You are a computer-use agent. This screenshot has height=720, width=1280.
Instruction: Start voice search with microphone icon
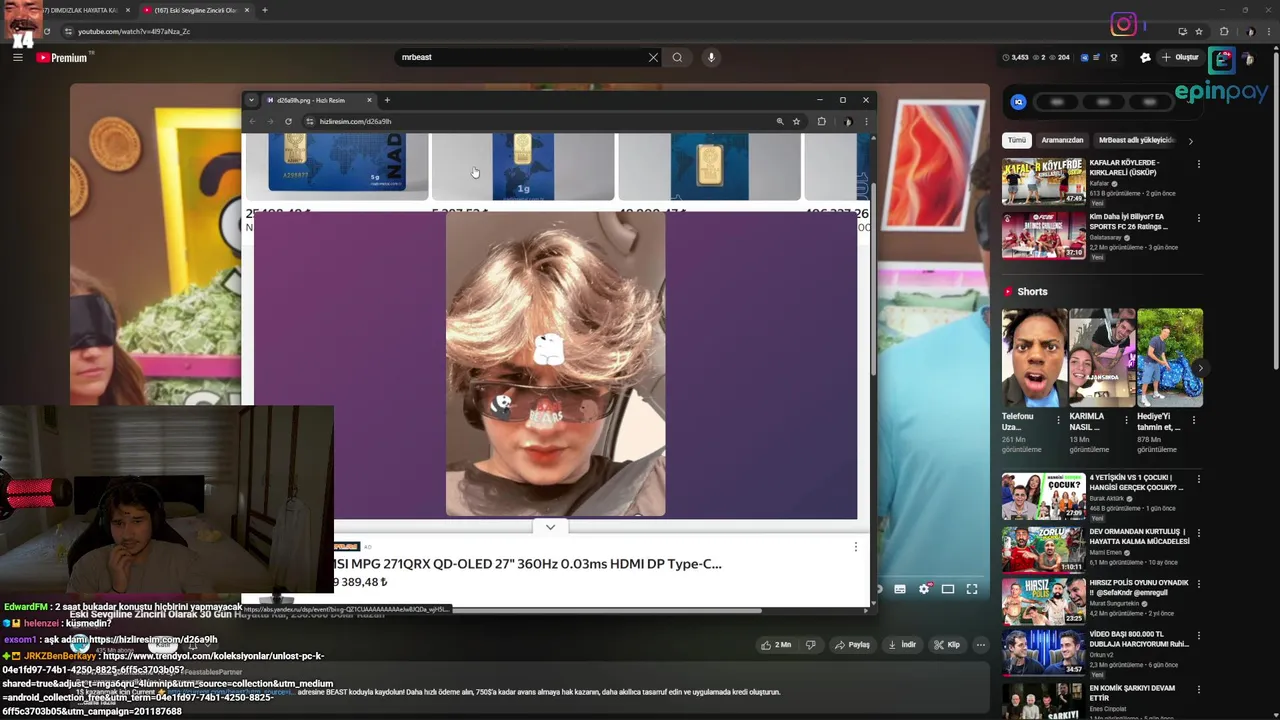pyautogui.click(x=711, y=57)
